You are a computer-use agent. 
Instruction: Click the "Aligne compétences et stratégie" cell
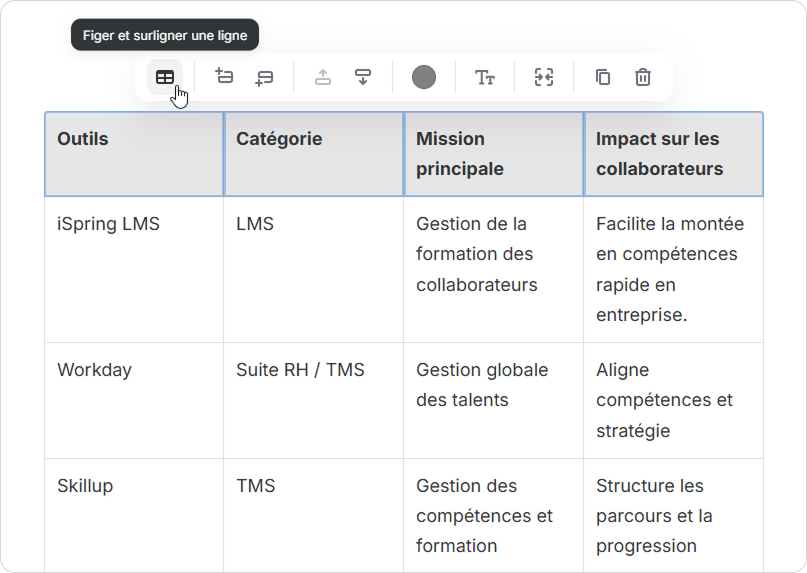pyautogui.click(x=673, y=400)
